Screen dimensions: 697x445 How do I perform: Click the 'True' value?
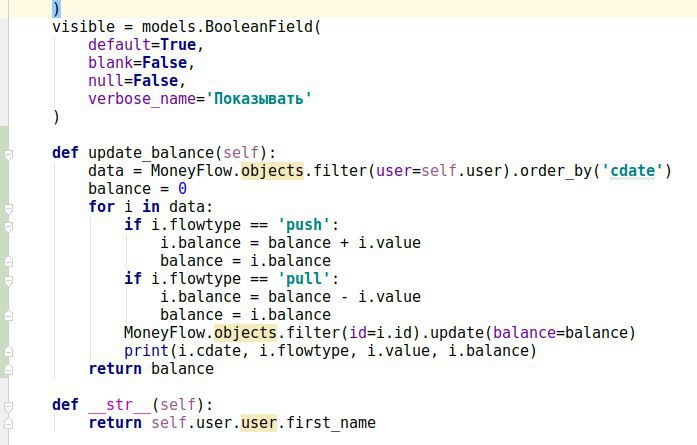[178, 44]
